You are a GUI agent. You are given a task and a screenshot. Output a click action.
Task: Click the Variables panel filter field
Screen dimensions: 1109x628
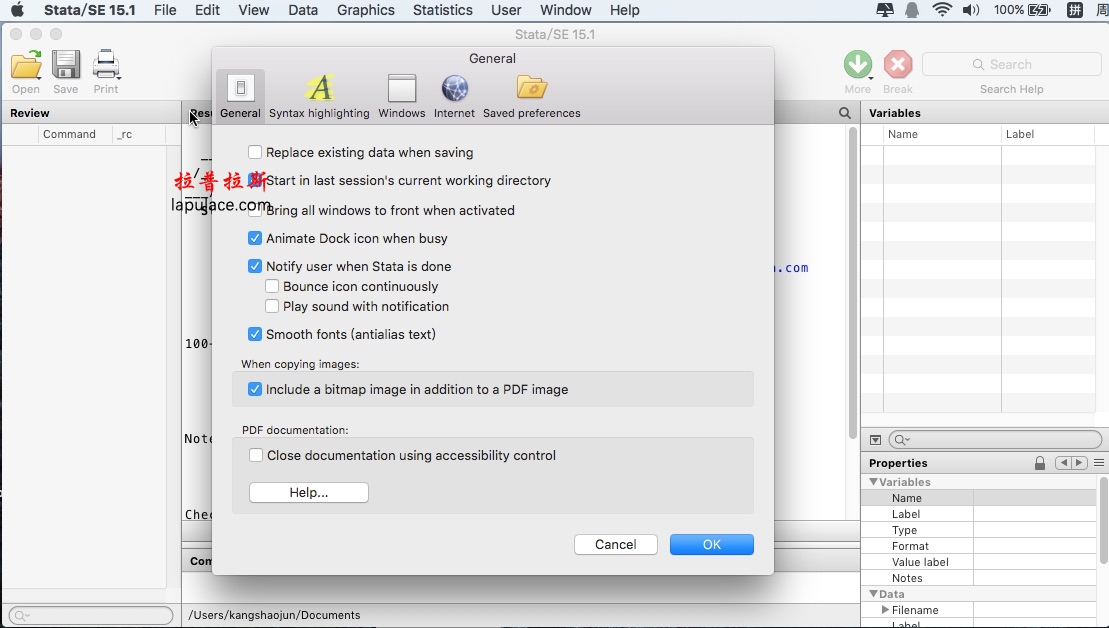click(995, 440)
